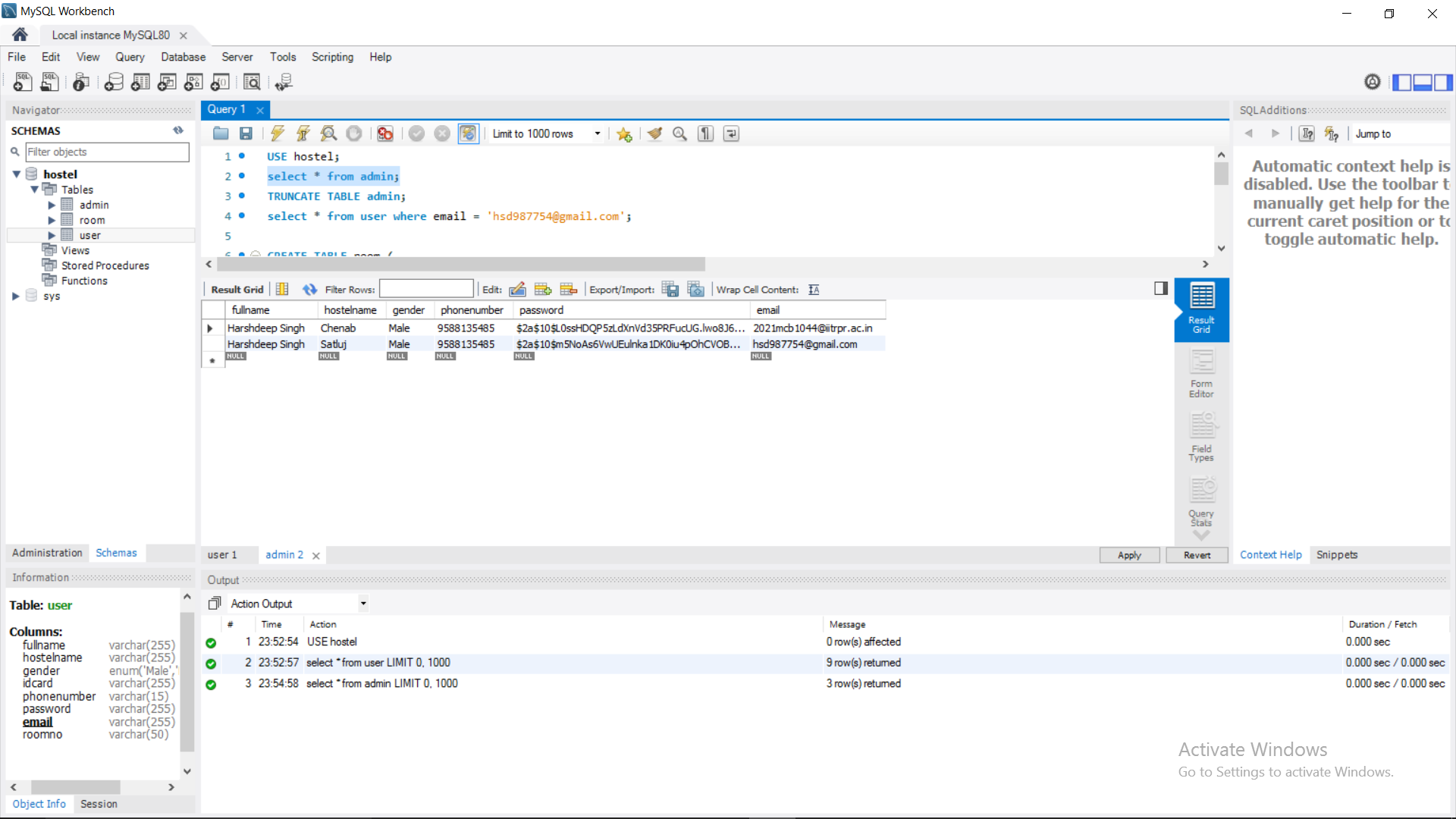Select Stored Procedures in the schema tree

pyautogui.click(x=105, y=265)
